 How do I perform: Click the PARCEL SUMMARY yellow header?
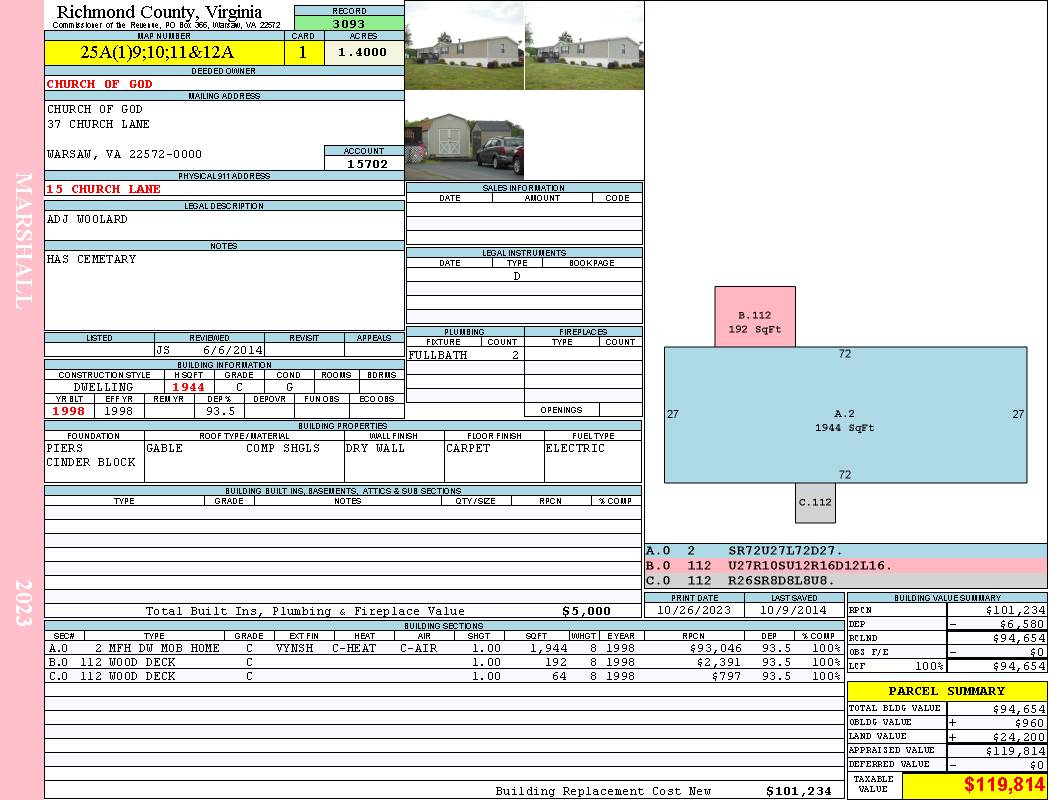tap(947, 691)
